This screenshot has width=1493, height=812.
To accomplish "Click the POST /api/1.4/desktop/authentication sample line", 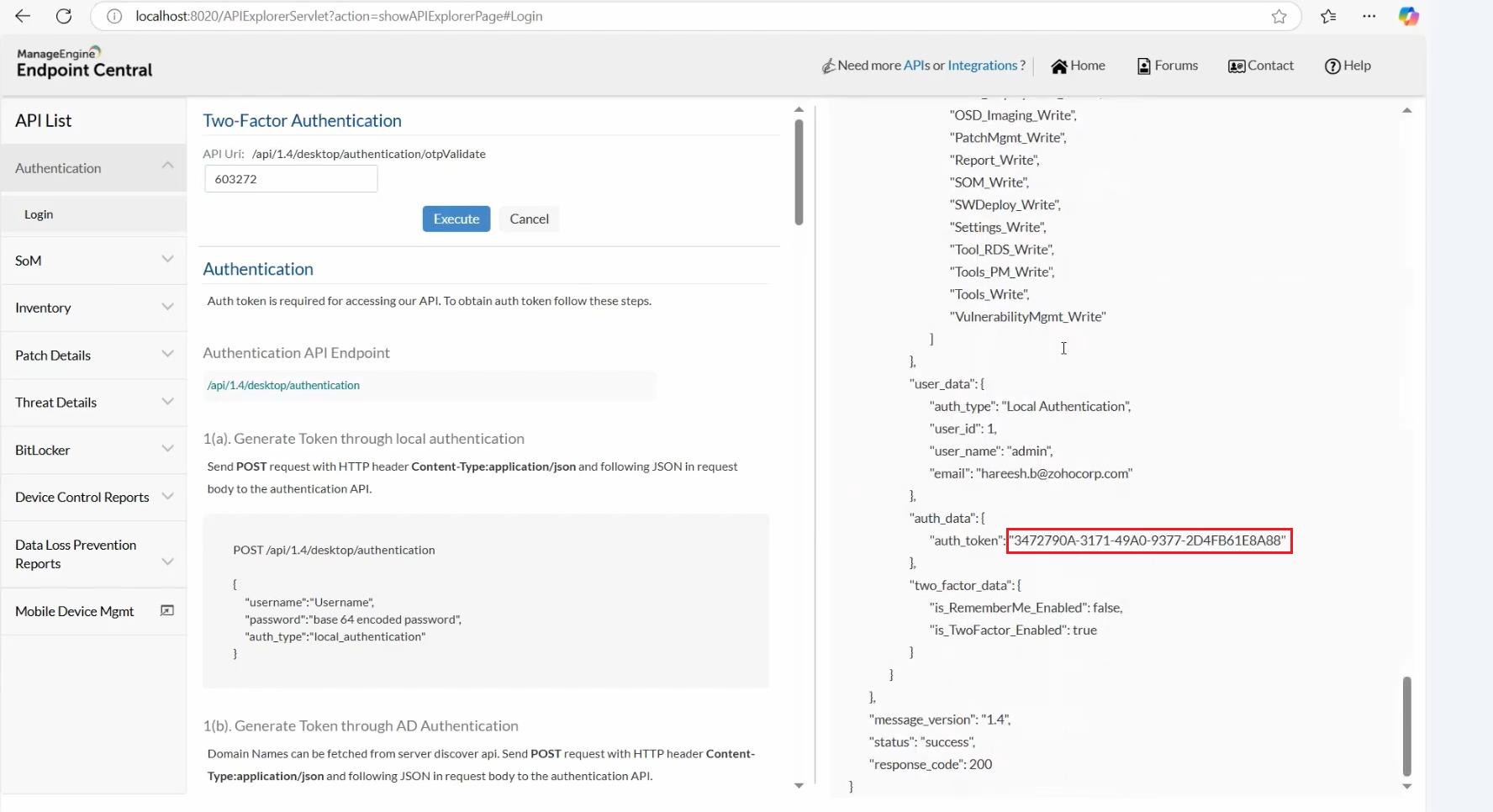I will click(x=334, y=550).
